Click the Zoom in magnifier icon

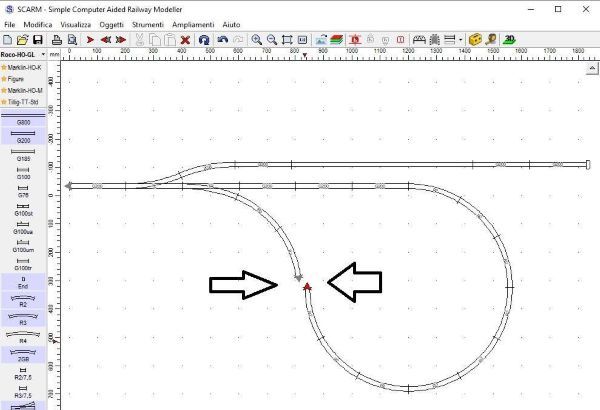click(x=257, y=39)
